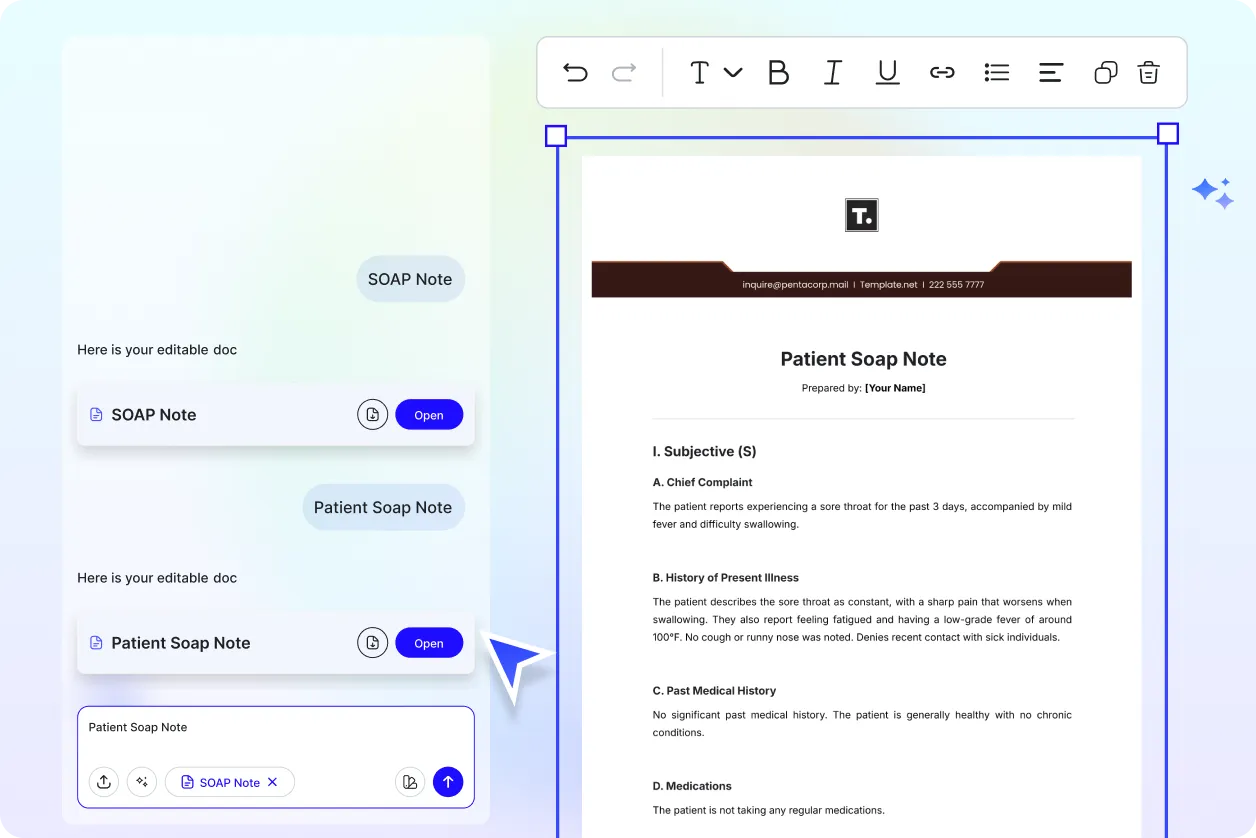Expand the text style dropdown chevron
Viewport: 1256px width, 838px height.
pyautogui.click(x=733, y=72)
